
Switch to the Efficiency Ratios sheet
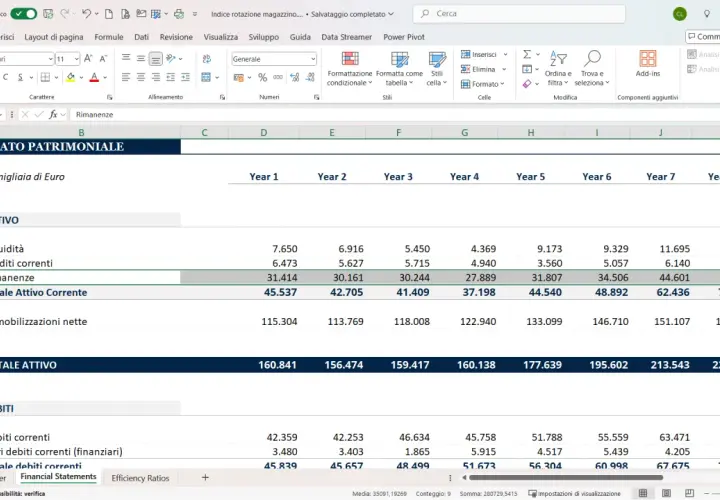click(140, 478)
